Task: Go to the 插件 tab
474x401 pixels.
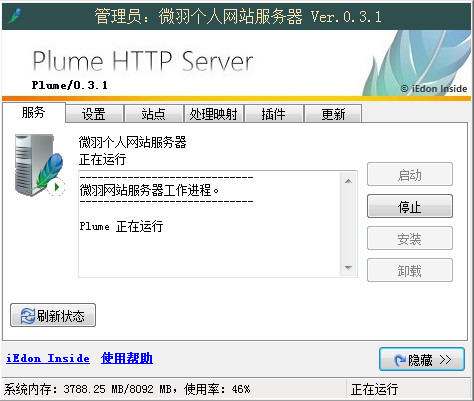Action: coord(274,114)
